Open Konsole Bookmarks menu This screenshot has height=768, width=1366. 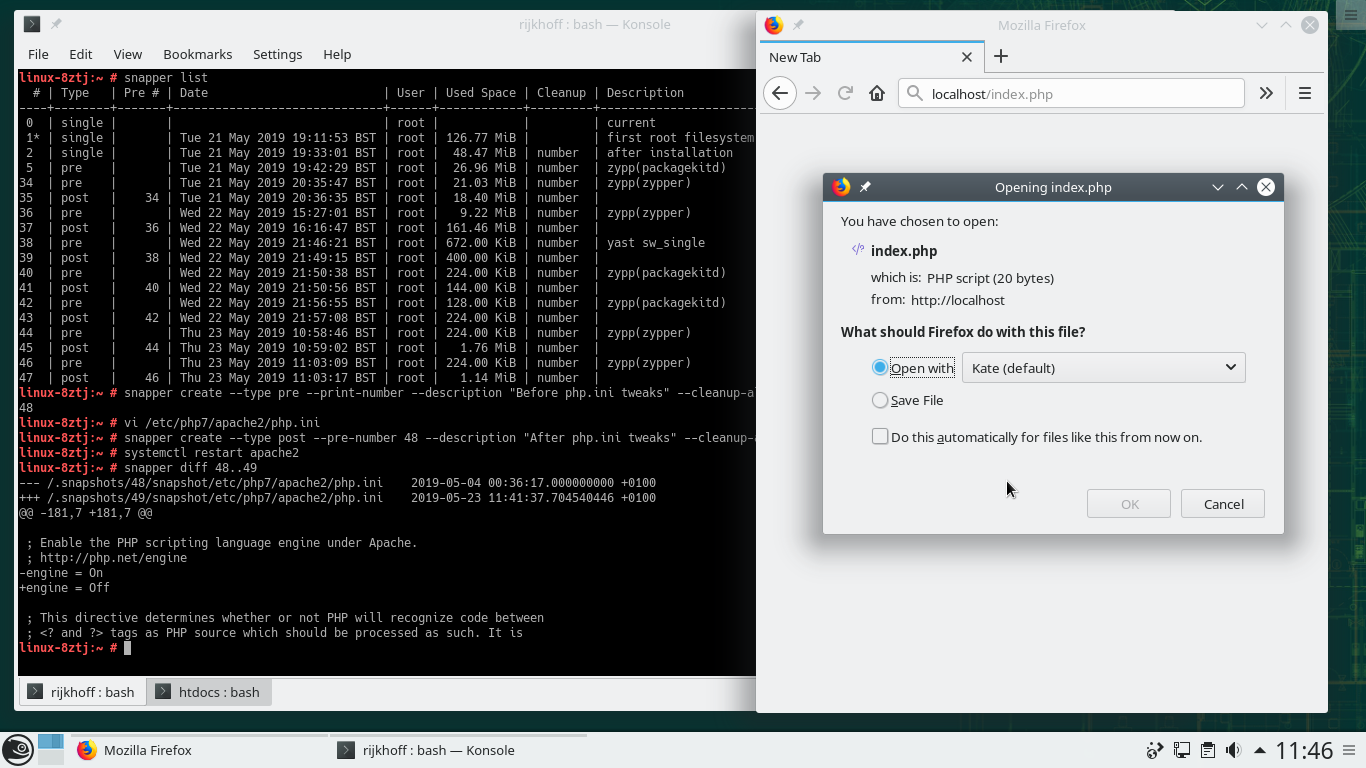[198, 54]
